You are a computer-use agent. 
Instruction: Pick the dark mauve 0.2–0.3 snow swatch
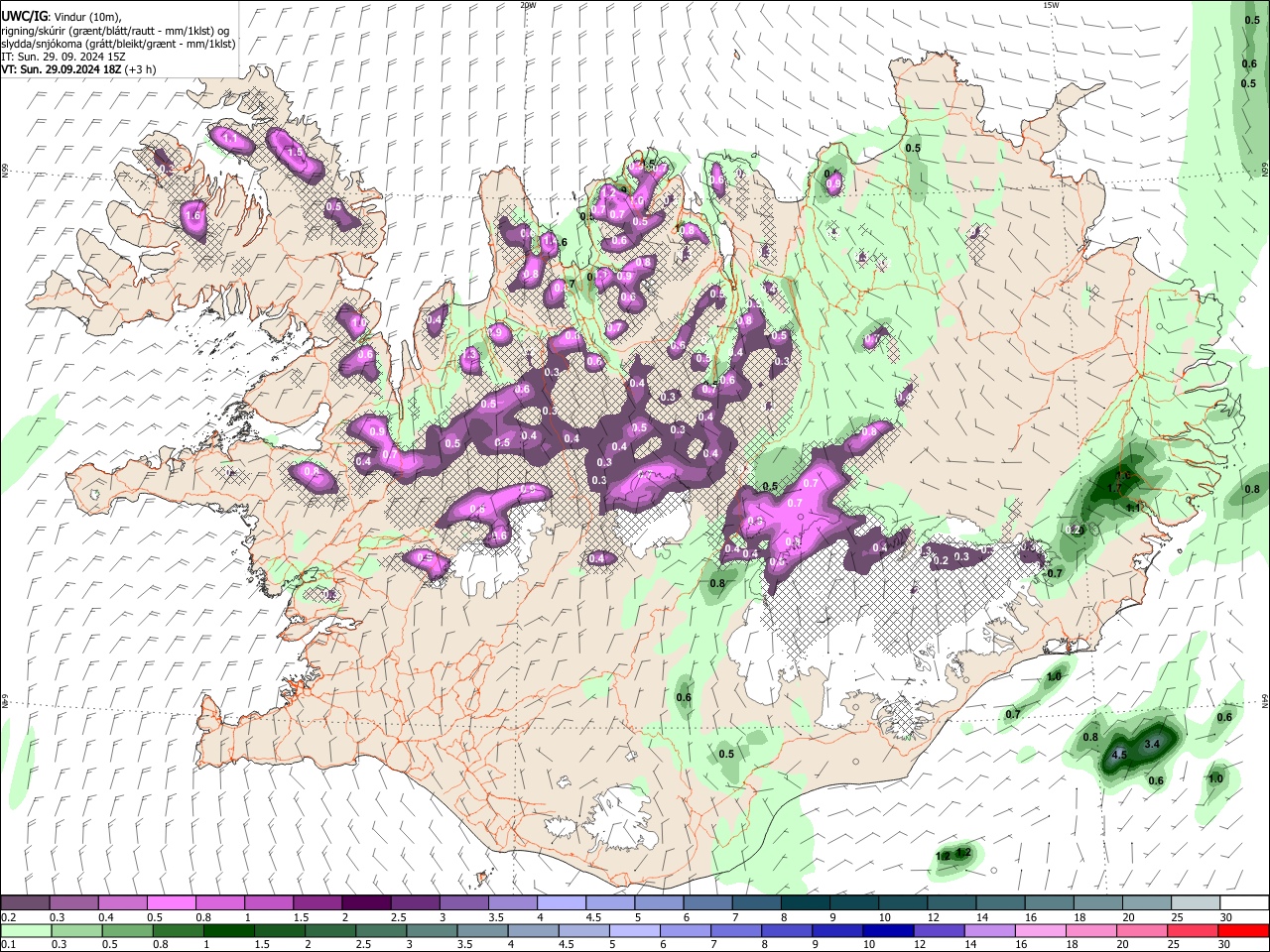point(24,903)
